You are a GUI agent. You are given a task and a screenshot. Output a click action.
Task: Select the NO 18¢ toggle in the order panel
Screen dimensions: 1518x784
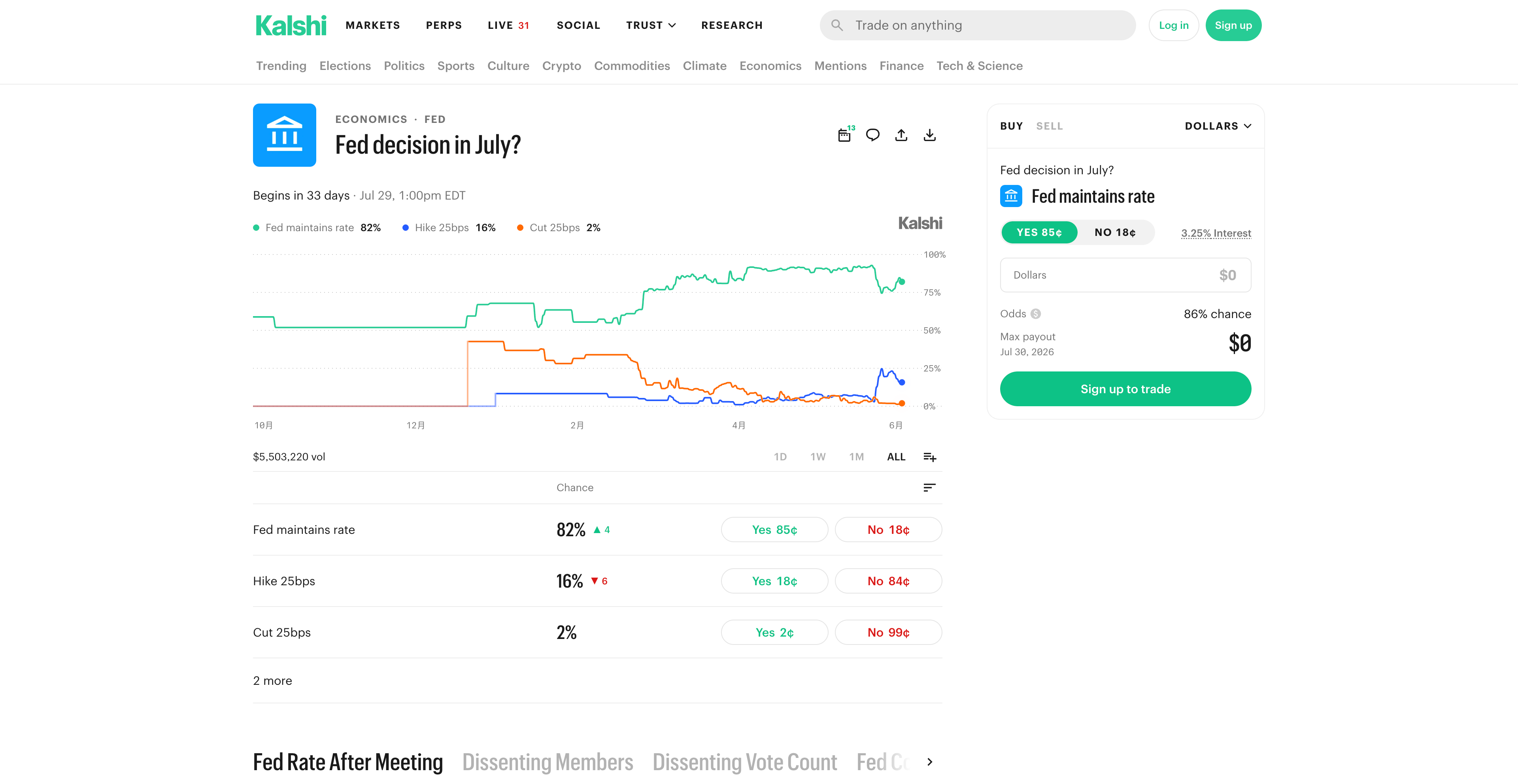(x=1115, y=233)
